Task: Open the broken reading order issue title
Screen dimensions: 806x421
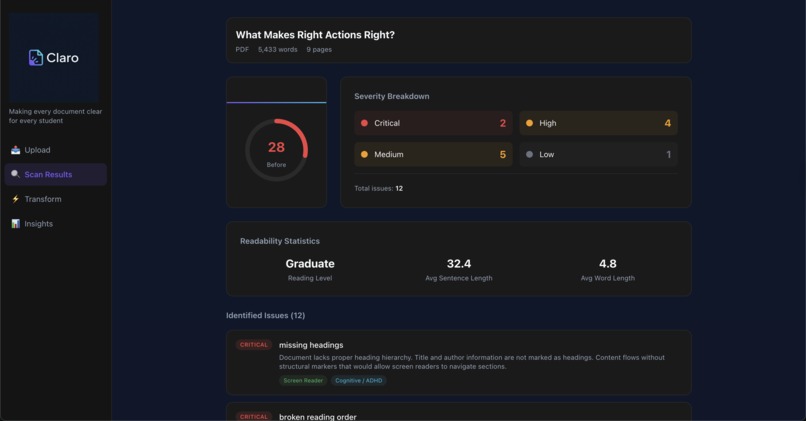Action: pyautogui.click(x=318, y=417)
